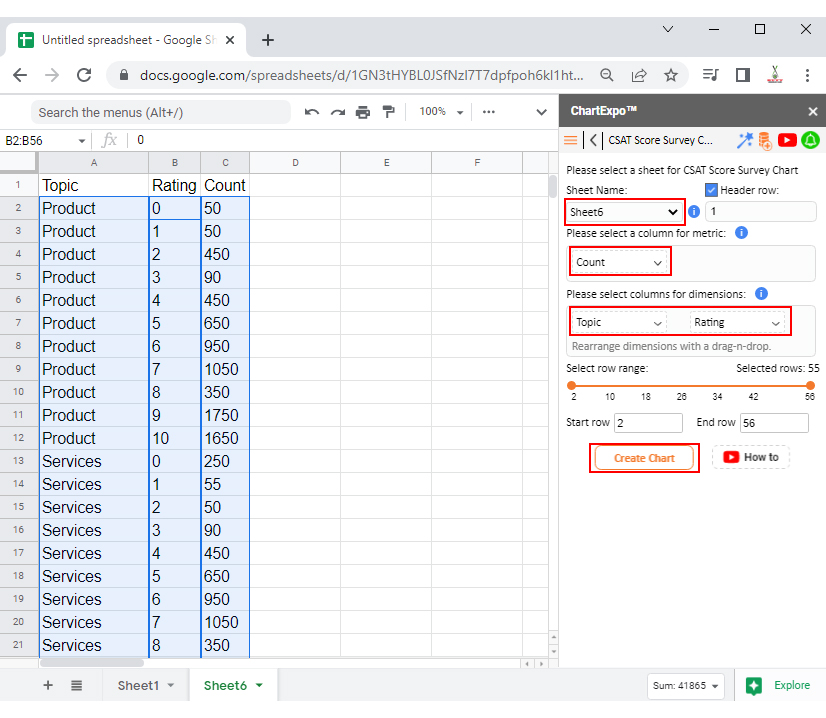Screen dimensions: 826x718
Task: Click the left handle of row range slider
Action: point(571,385)
